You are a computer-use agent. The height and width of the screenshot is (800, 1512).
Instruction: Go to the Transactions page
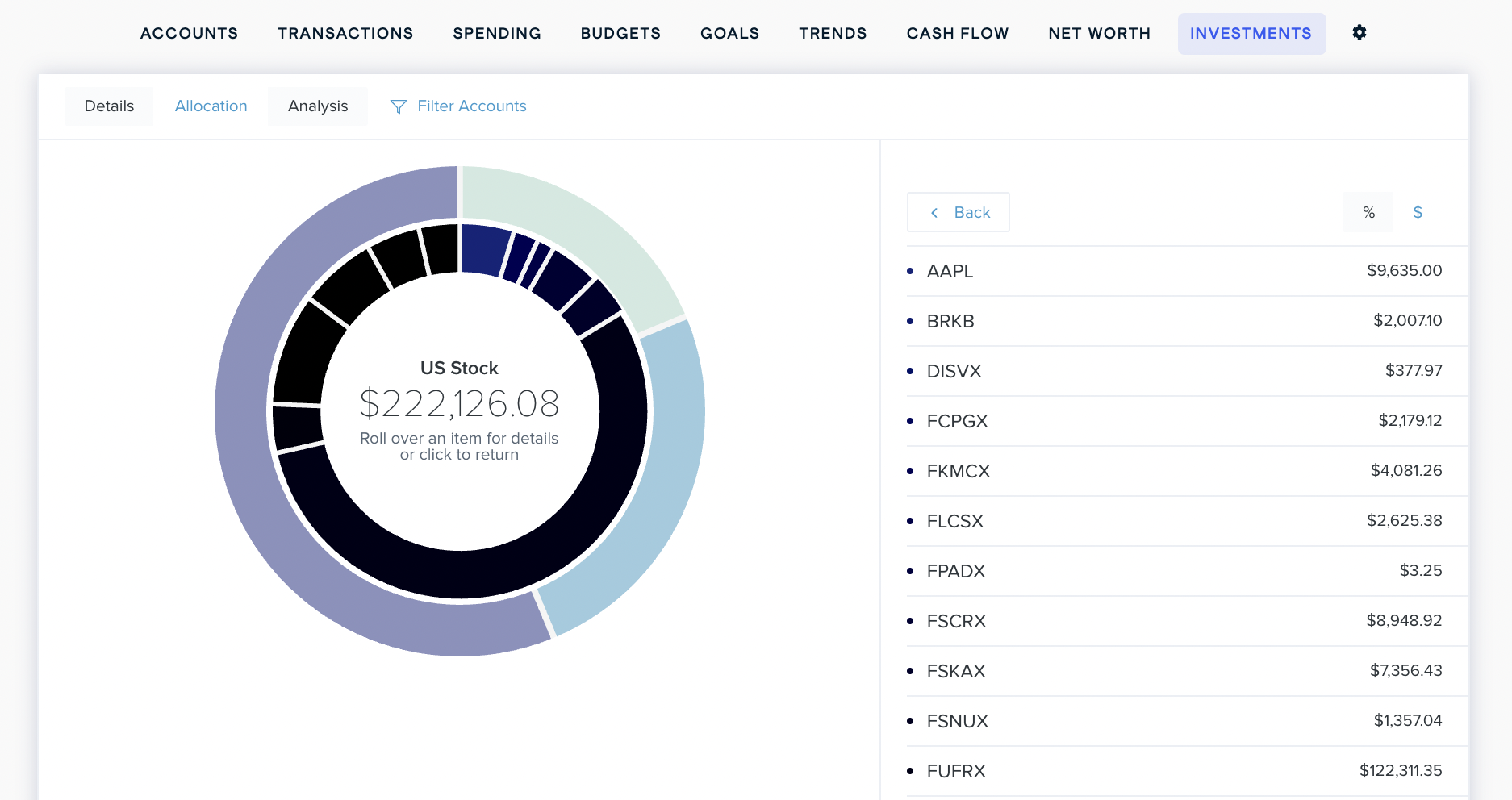[x=345, y=34]
